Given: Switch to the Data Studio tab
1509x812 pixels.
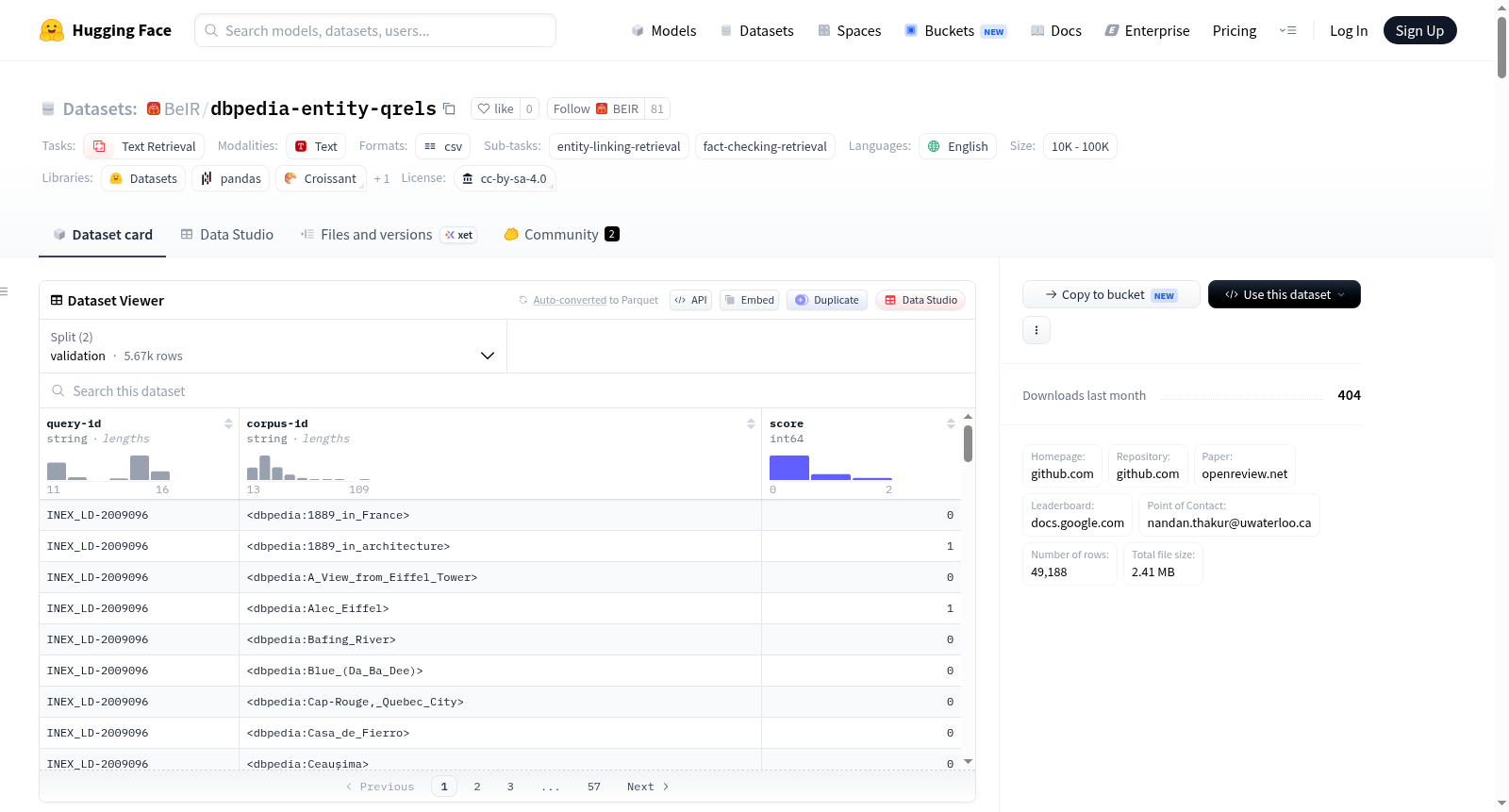Looking at the screenshot, I should point(226,234).
